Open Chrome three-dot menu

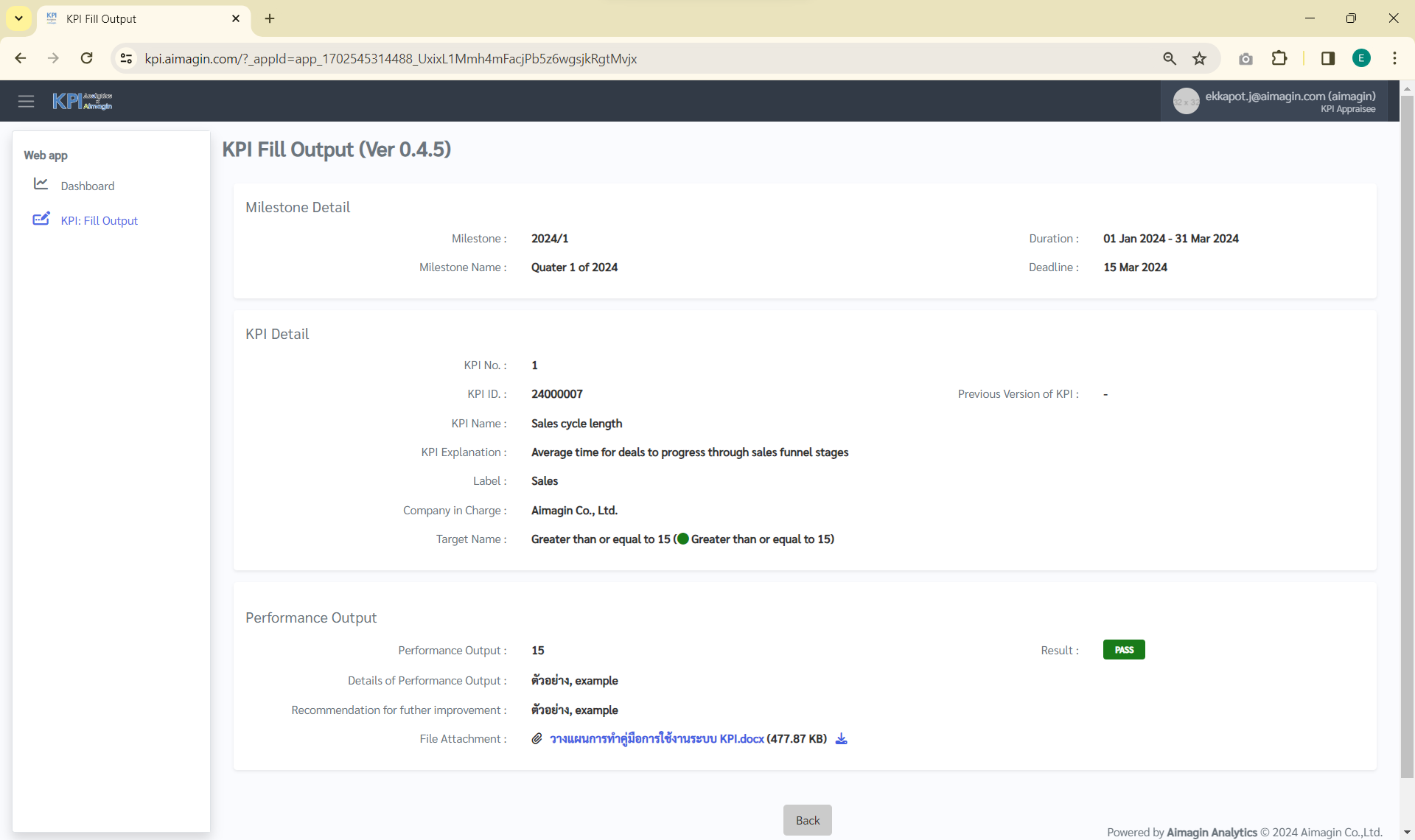point(1394,58)
